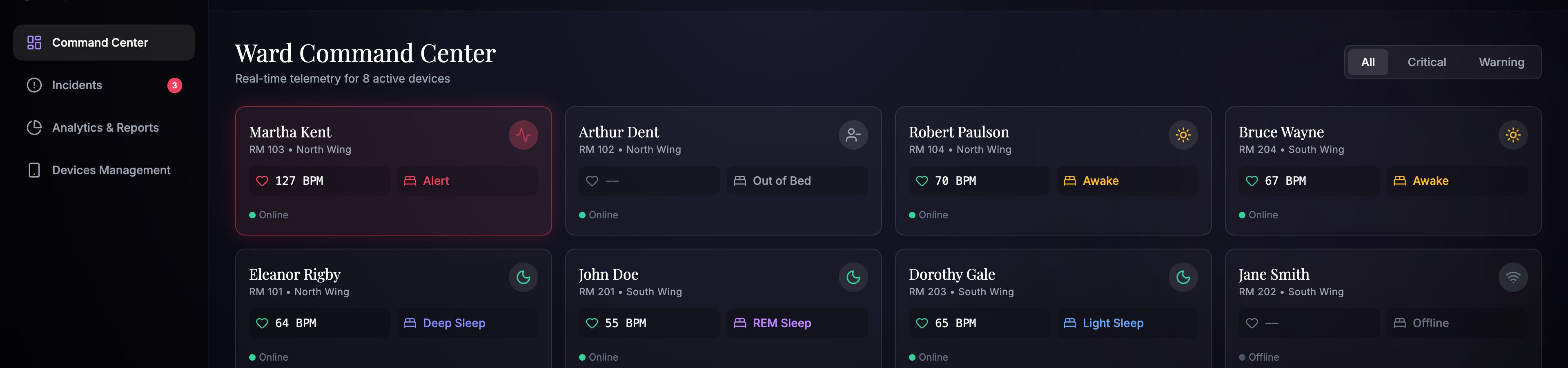Image resolution: width=1568 pixels, height=368 pixels.
Task: Click the pulse alert icon on Martha Kent's card
Action: click(523, 135)
